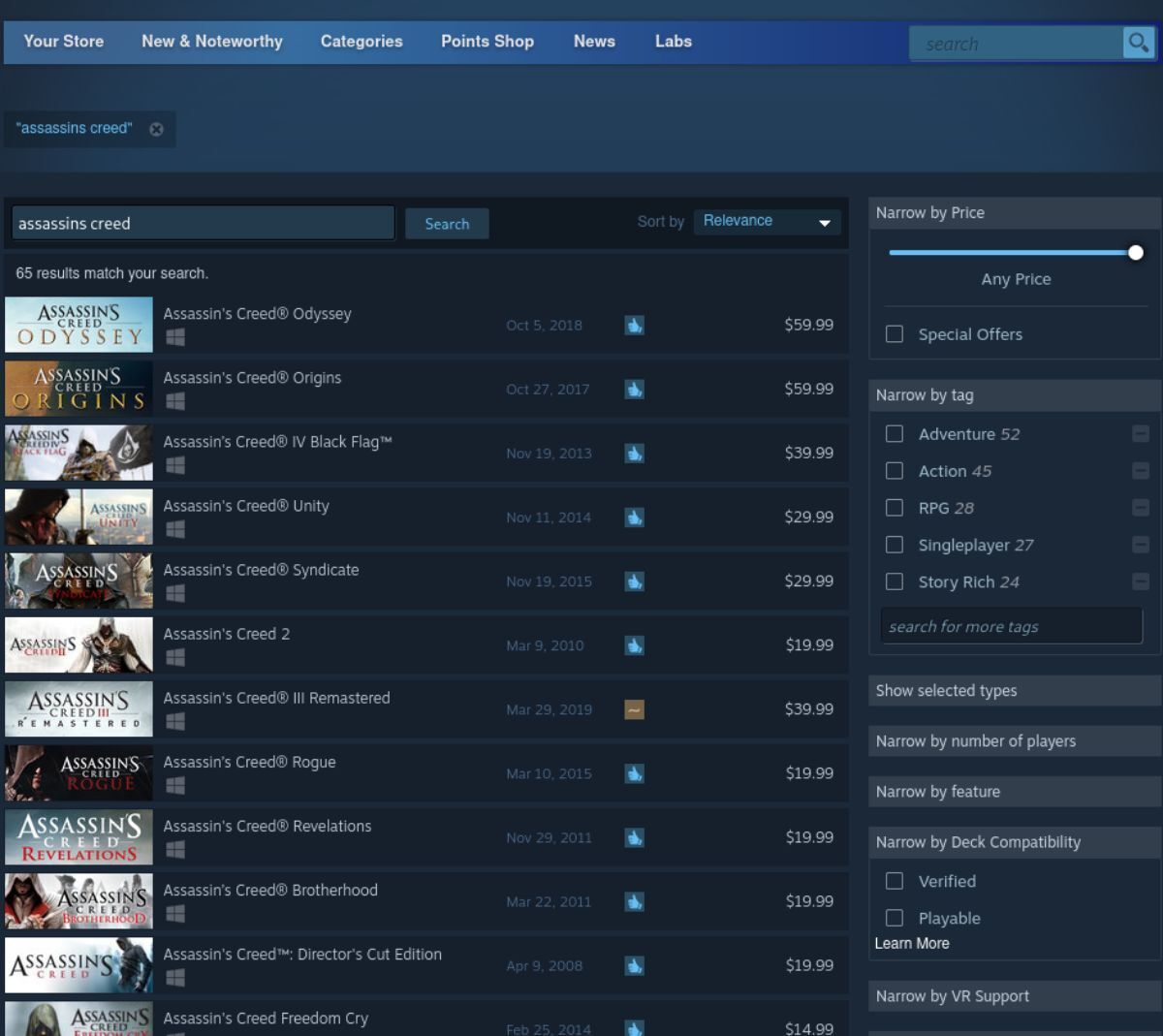Collapse the Narrow by tag section
Viewport: 1163px width, 1036px height.
click(1015, 395)
